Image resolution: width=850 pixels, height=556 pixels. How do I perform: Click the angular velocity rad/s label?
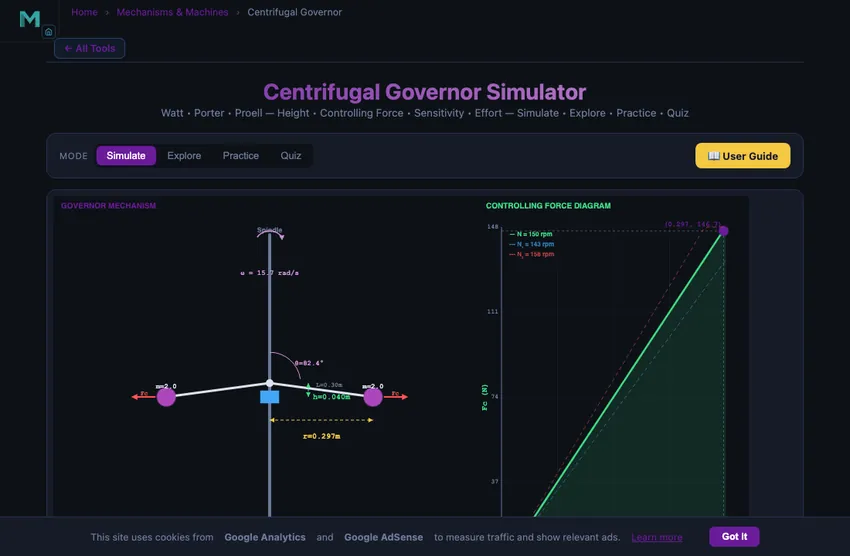click(269, 273)
